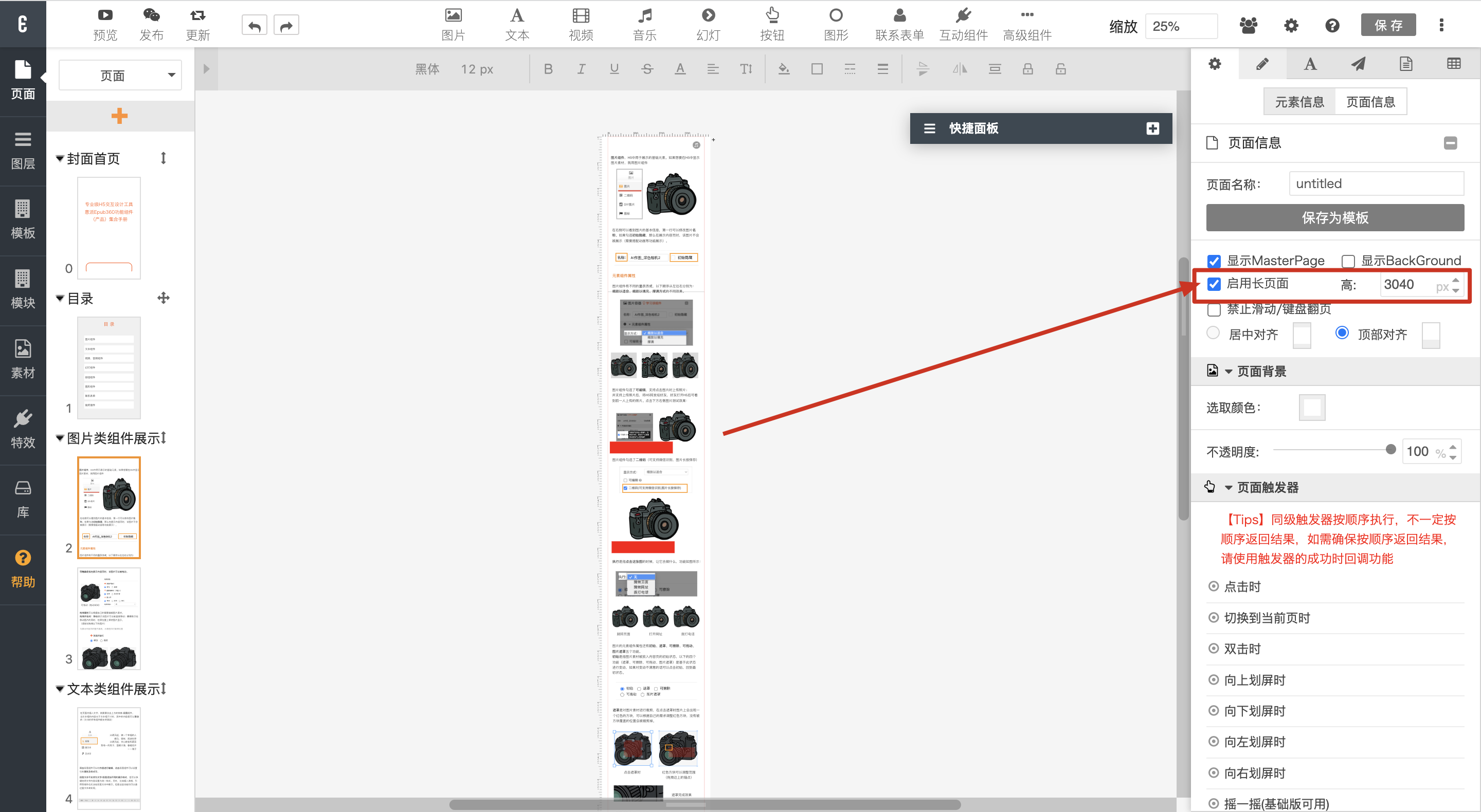1481x812 pixels.
Task: Click the Publish (发布) WeChat icon
Action: click(151, 15)
